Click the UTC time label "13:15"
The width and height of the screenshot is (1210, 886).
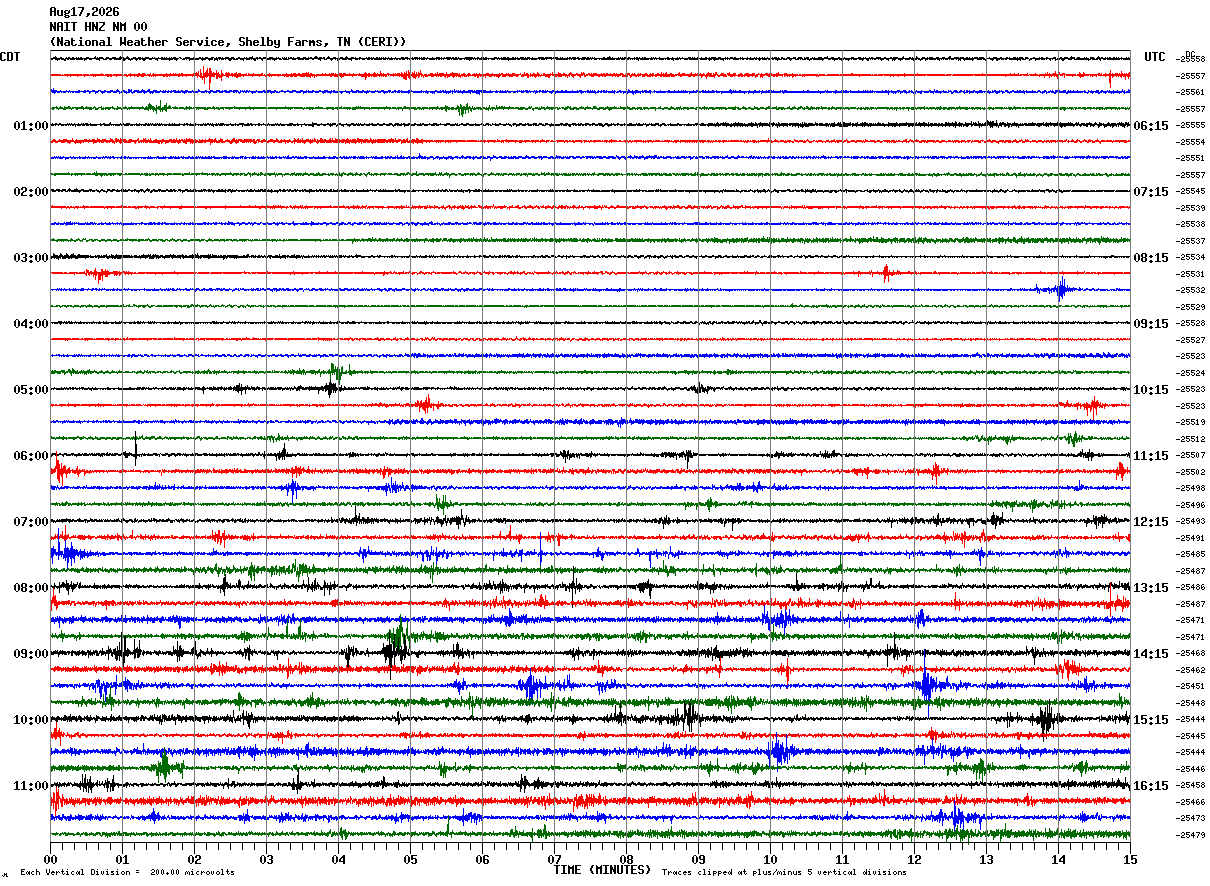(1151, 588)
